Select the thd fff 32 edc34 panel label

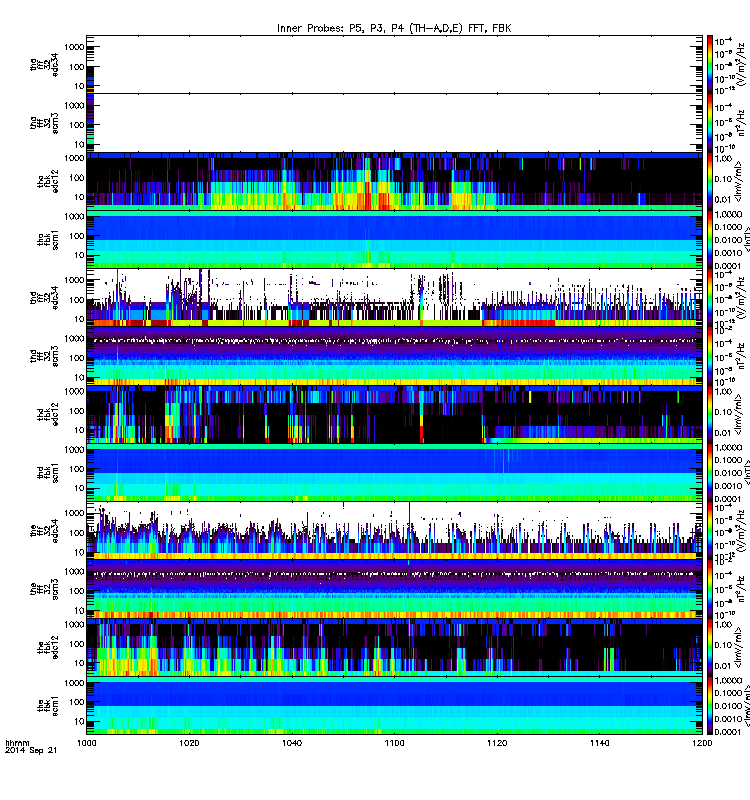click(44, 297)
